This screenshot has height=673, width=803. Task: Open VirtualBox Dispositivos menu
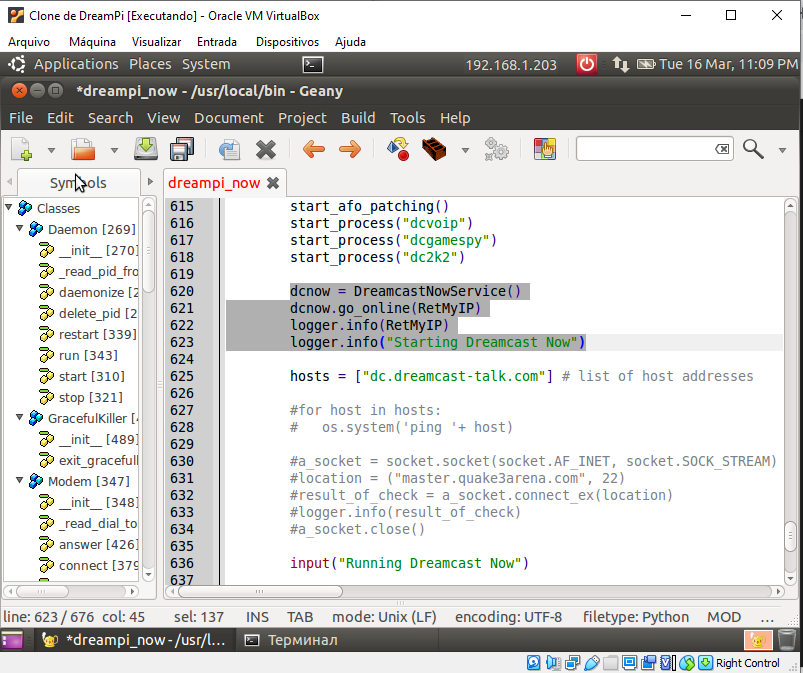(287, 41)
